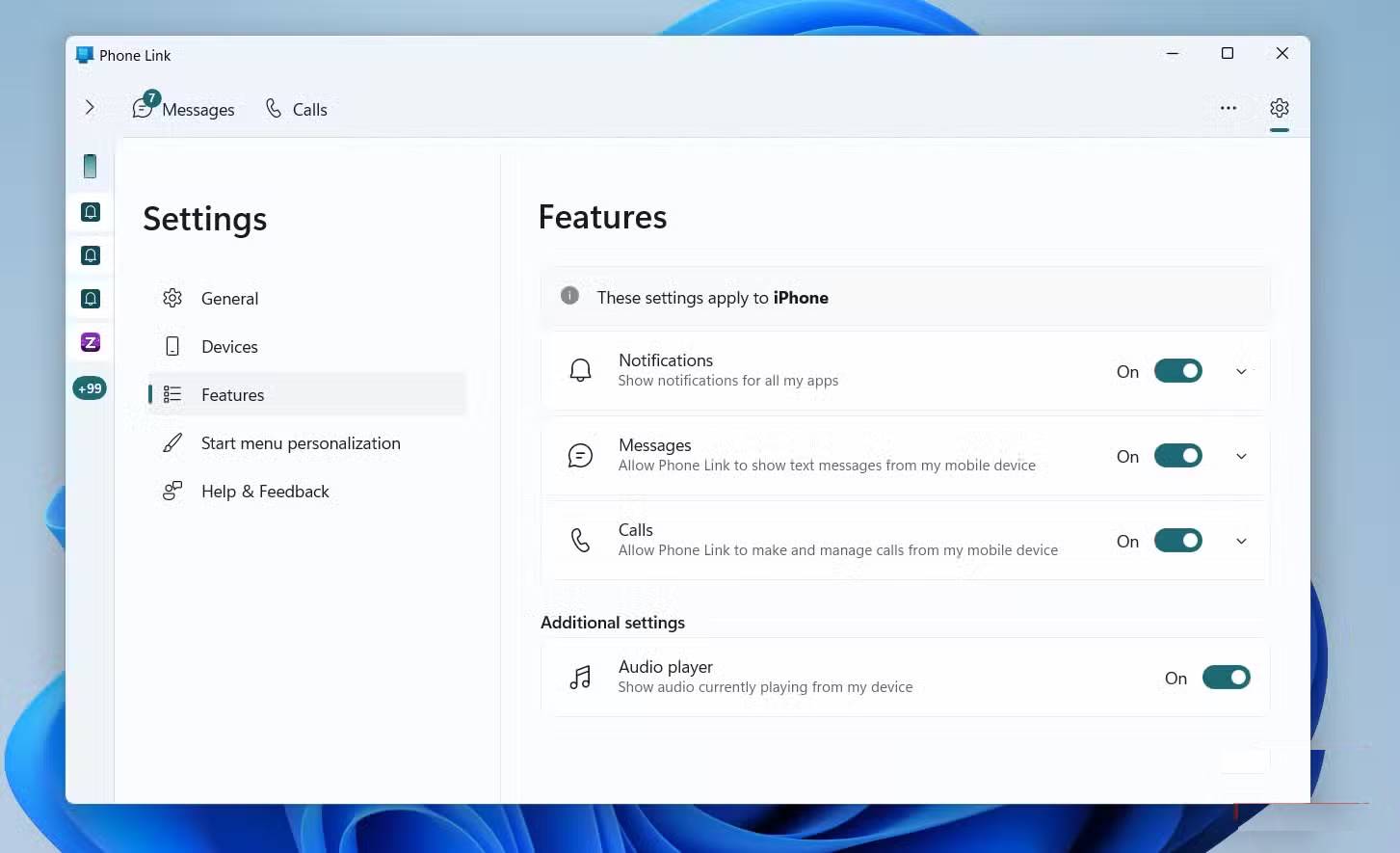Viewport: 1400px width, 853px height.
Task: Show the +99 additional notifications badge
Action: pyautogui.click(x=90, y=388)
